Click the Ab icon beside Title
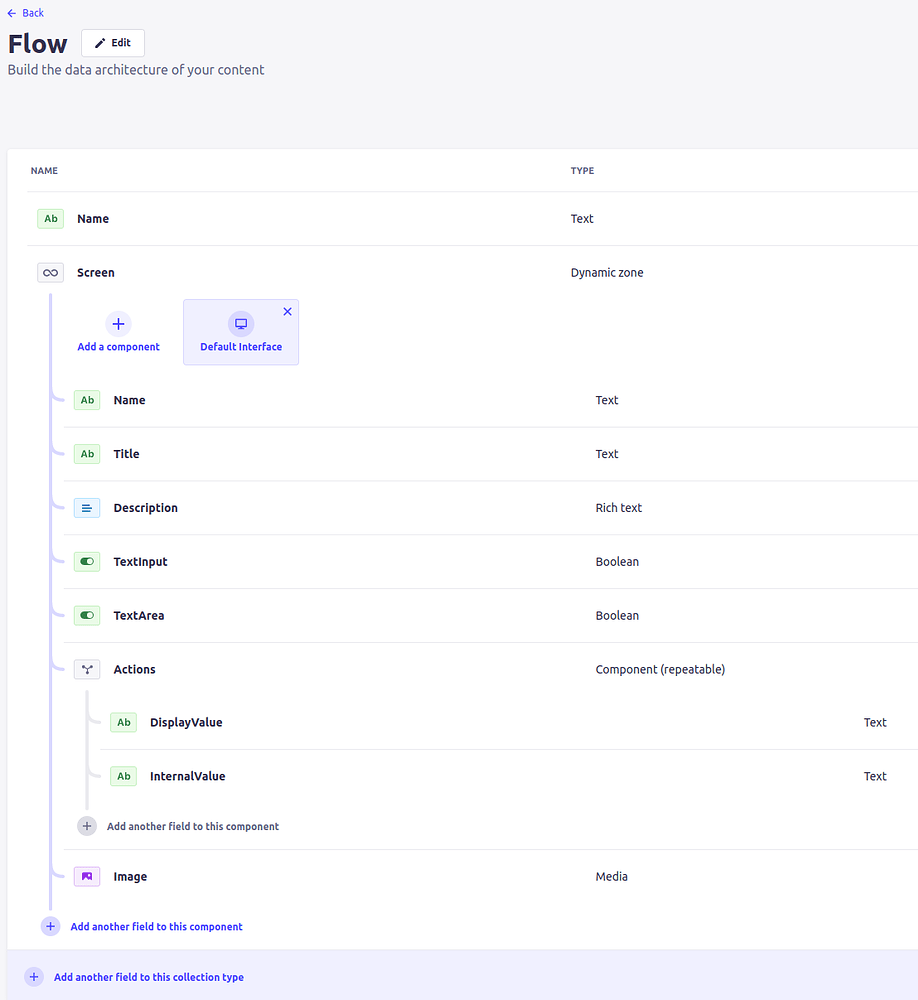The width and height of the screenshot is (918, 1000). pyautogui.click(x=87, y=453)
